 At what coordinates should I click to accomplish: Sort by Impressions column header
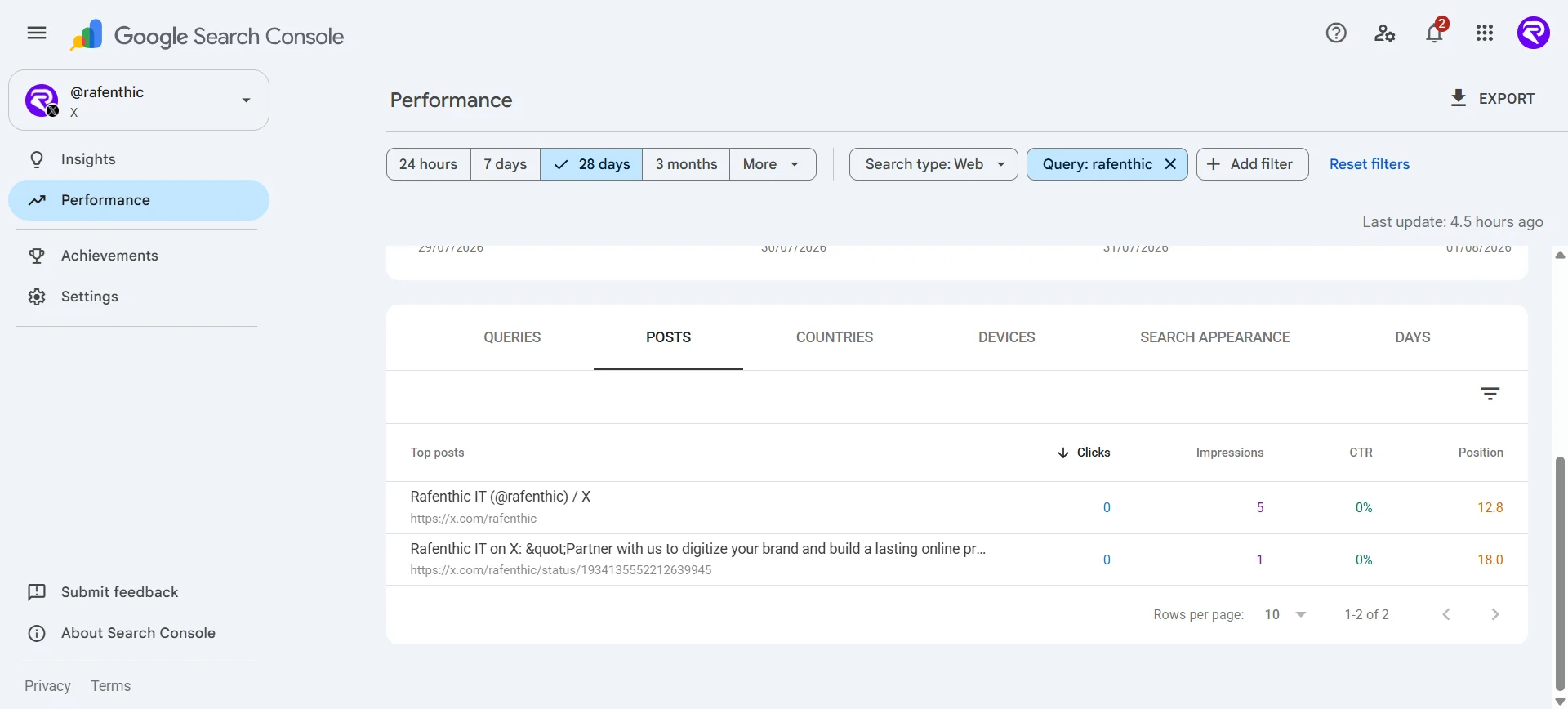tap(1229, 453)
